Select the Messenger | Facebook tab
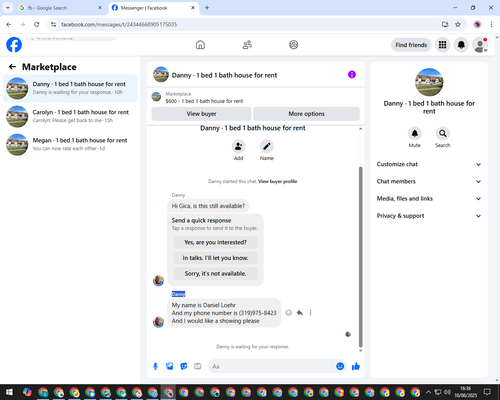This screenshot has width=500, height=400. pyautogui.click(x=154, y=8)
